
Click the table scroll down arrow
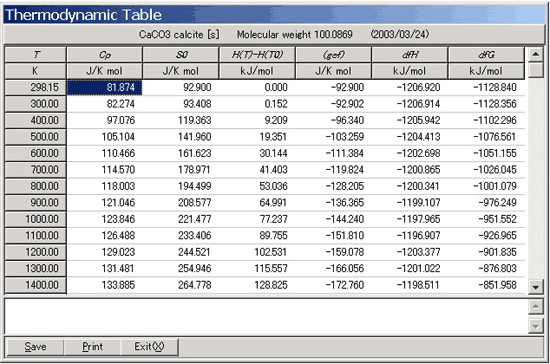(x=535, y=288)
